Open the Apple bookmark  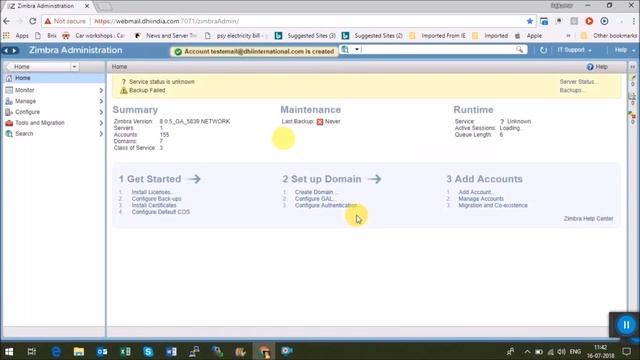point(528,36)
